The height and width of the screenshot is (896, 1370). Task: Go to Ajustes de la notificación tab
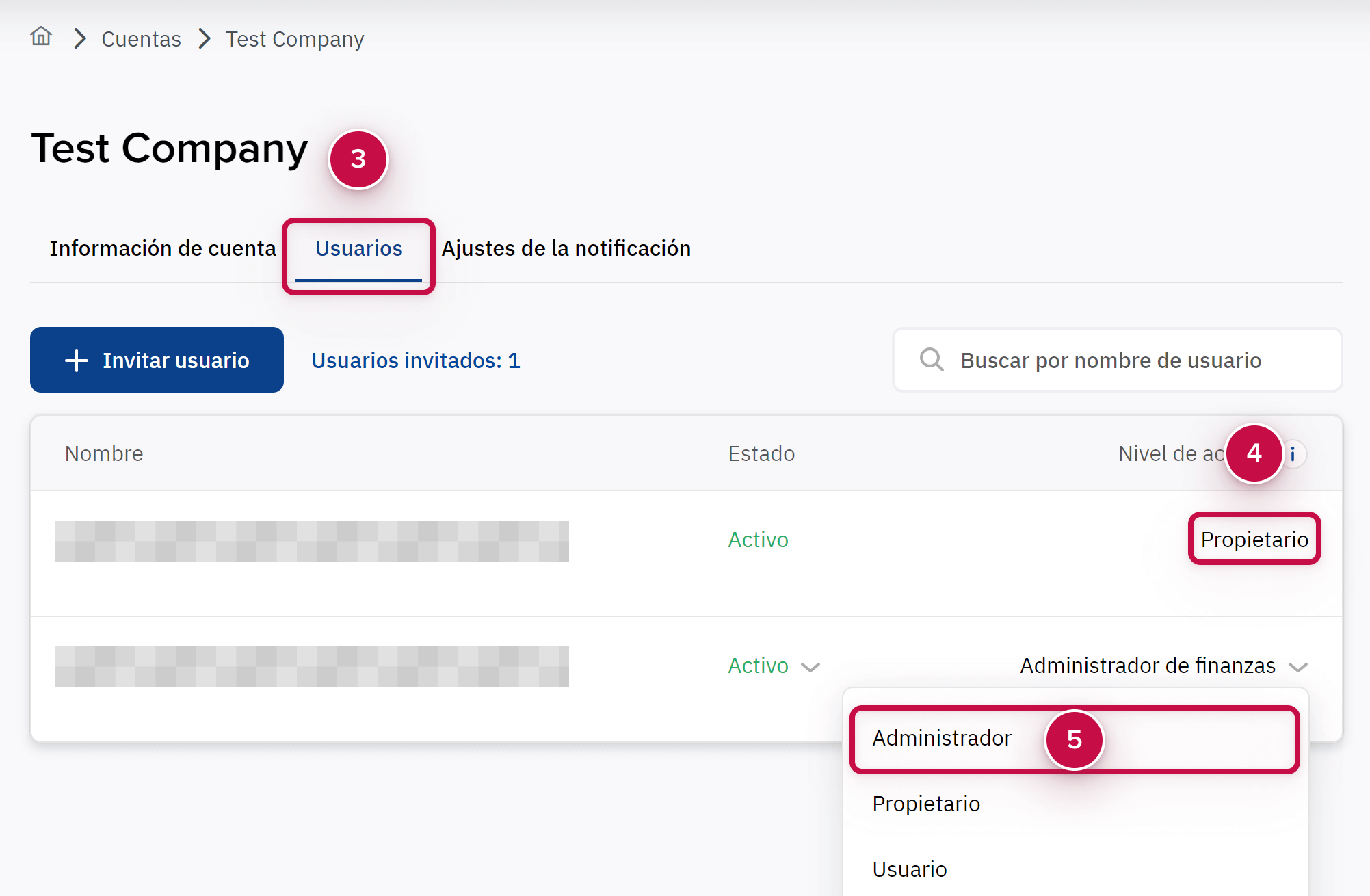[566, 248]
